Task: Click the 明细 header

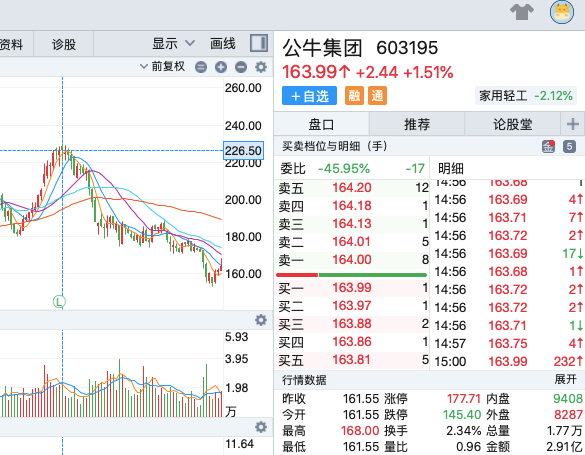Action: [451, 169]
